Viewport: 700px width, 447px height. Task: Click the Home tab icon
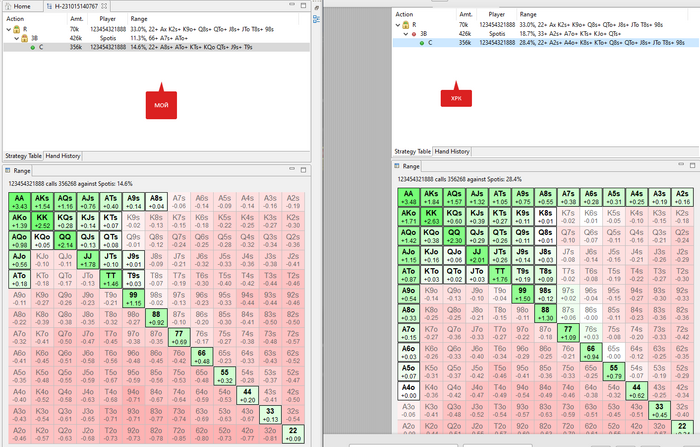pos(8,6)
